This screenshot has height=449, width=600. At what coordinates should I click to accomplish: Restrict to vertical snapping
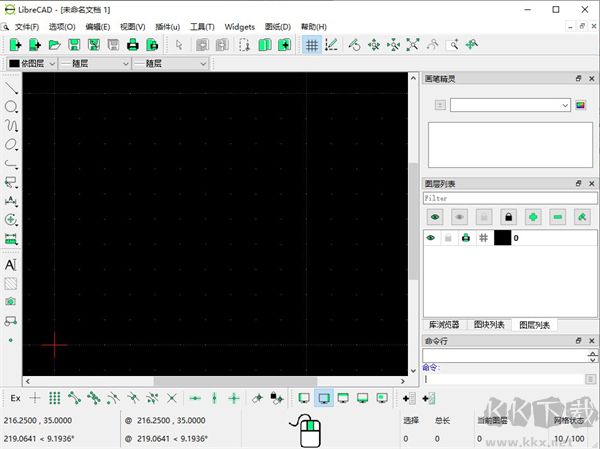click(x=214, y=398)
